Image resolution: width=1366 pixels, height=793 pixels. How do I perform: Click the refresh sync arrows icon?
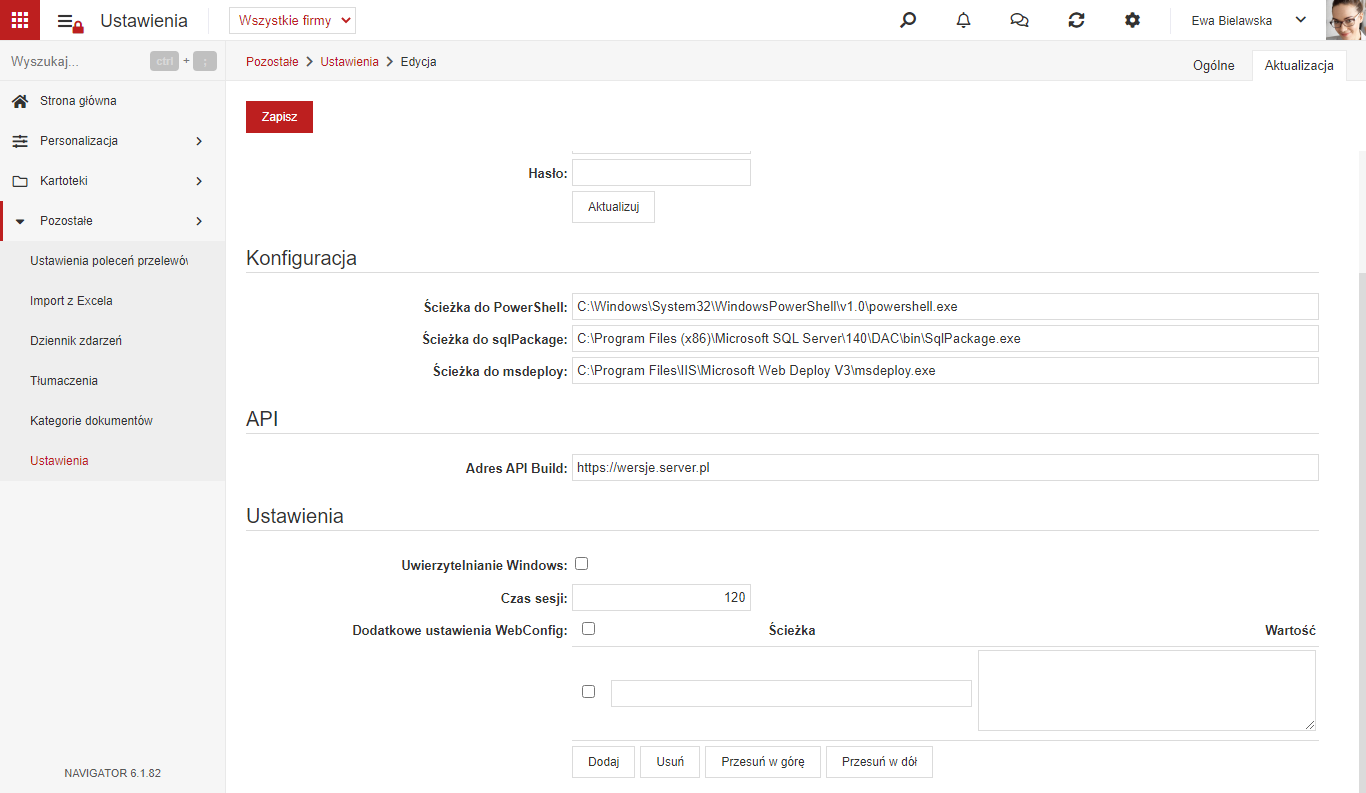pos(1076,20)
